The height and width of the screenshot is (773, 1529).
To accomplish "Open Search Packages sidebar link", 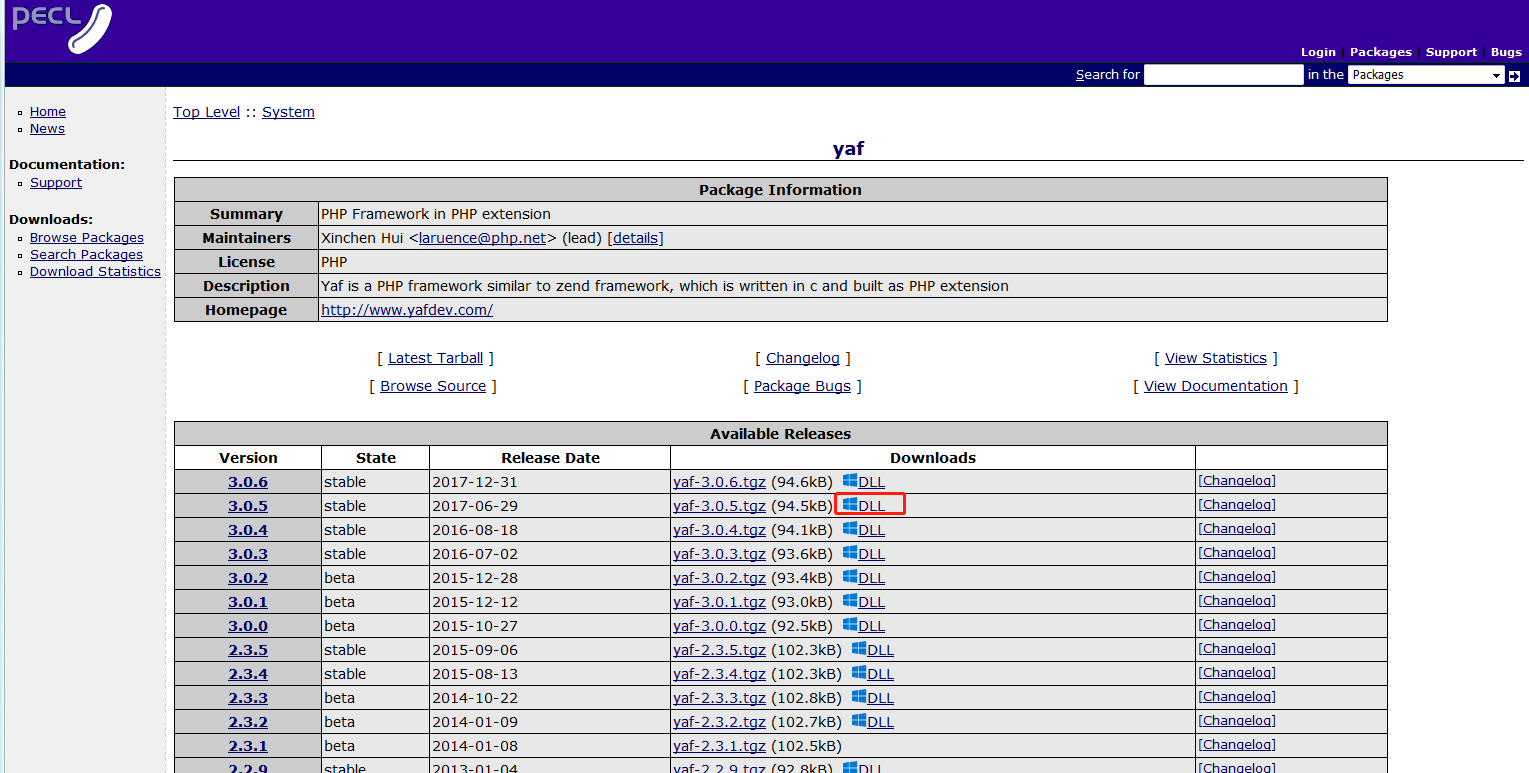I will (x=86, y=255).
